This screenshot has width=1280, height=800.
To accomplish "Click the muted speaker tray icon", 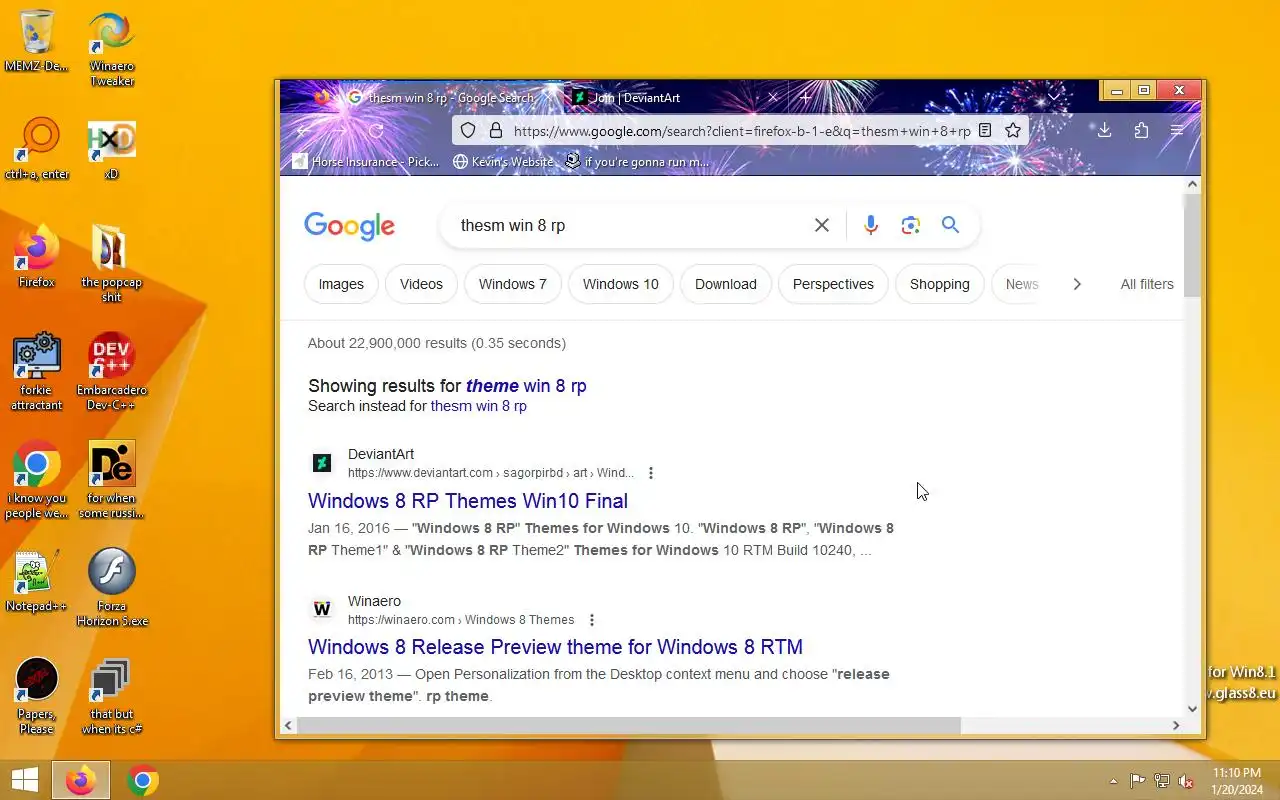I will [1186, 781].
